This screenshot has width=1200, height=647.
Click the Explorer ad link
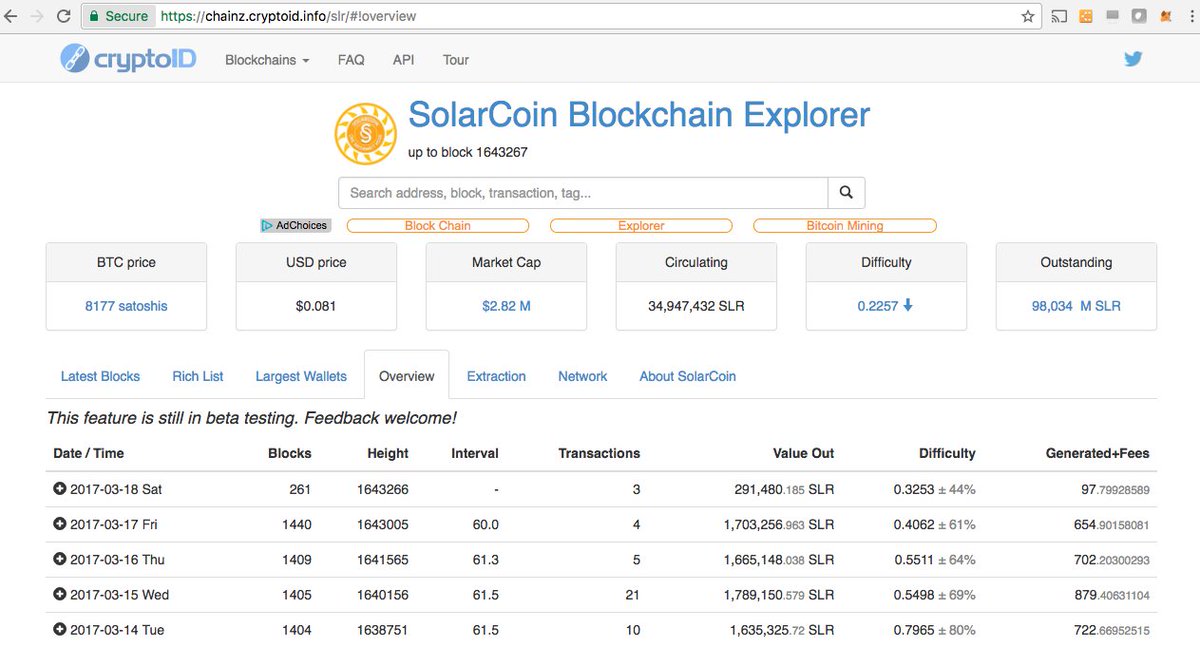(641, 226)
